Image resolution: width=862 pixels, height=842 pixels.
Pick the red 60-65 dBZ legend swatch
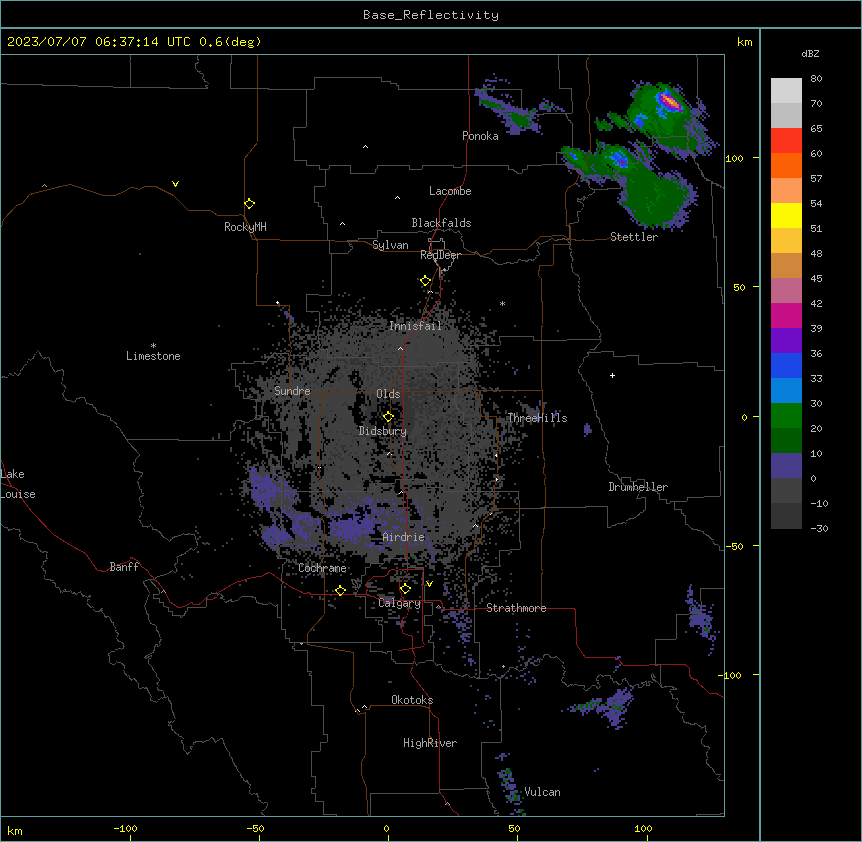[x=786, y=141]
